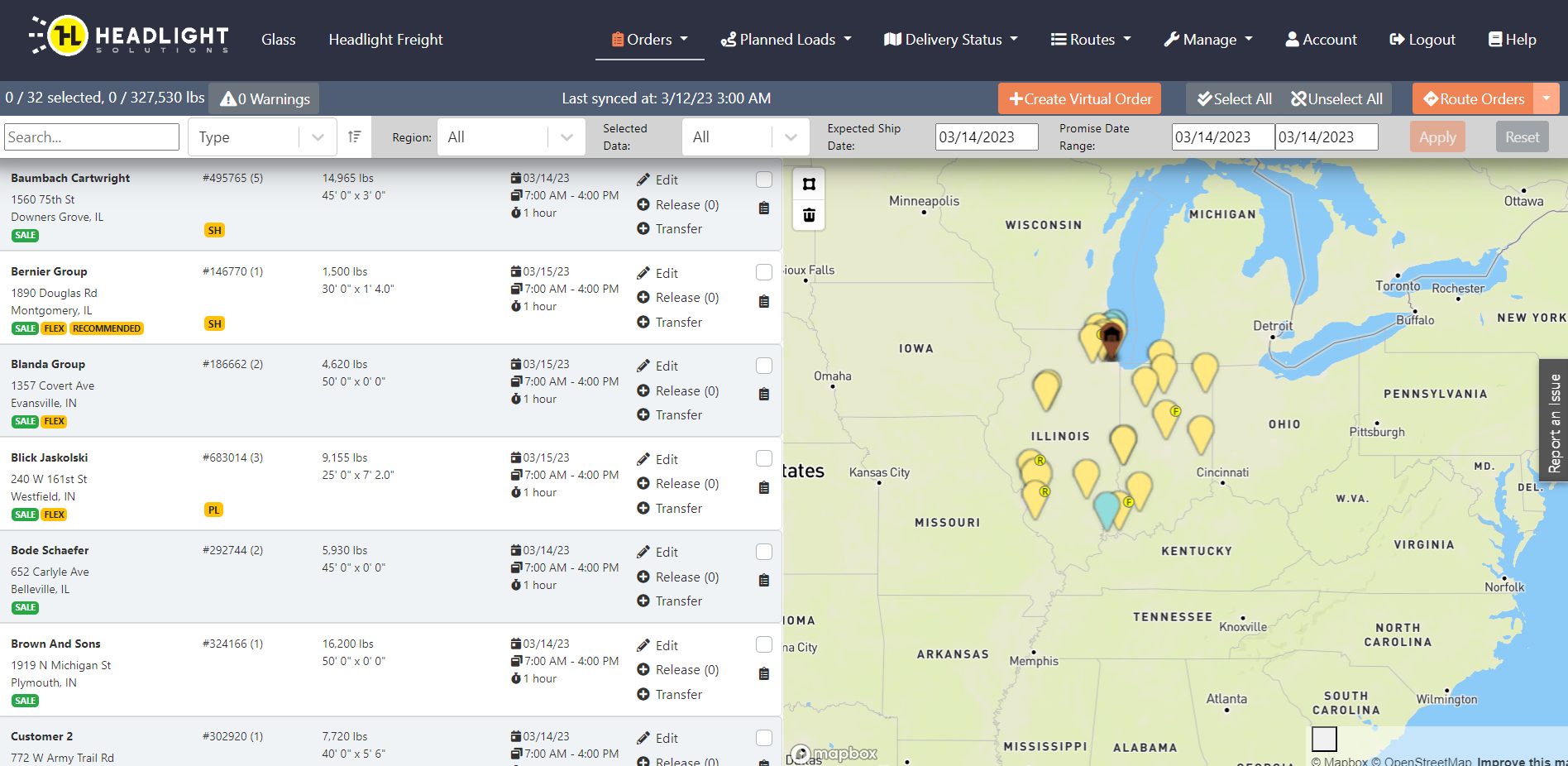The image size is (1568, 766).
Task: Click Transfer plus icon for Brown And Sons
Action: [643, 694]
